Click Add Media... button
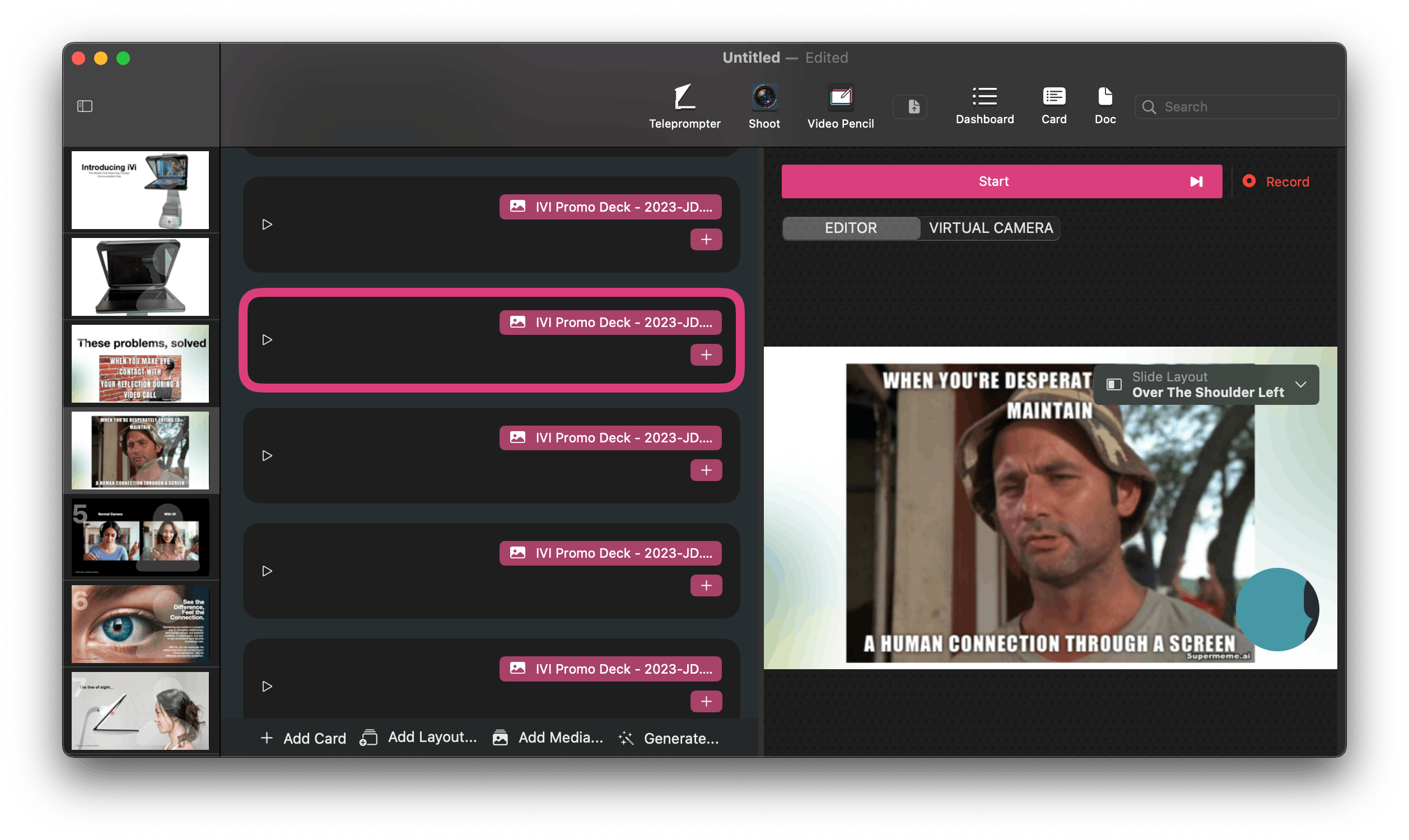 [x=548, y=738]
